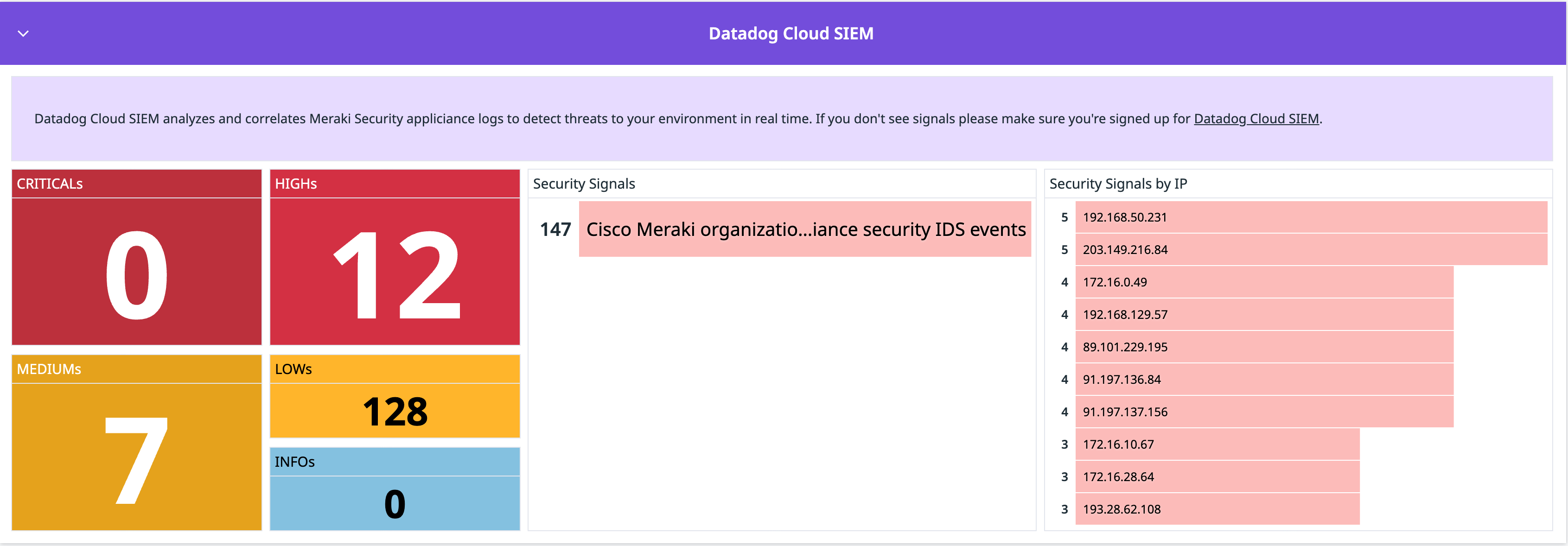
Task: Click the 192.168.129.57 row
Action: coord(1264,315)
